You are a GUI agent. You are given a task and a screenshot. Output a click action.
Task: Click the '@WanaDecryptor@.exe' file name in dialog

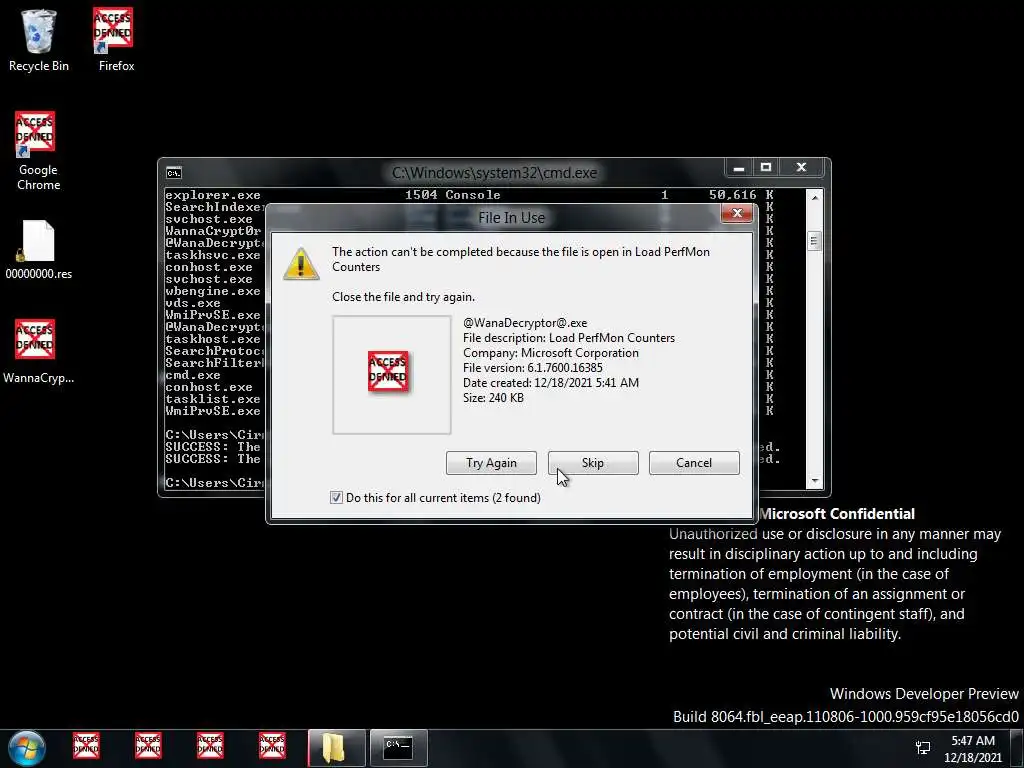click(x=525, y=323)
